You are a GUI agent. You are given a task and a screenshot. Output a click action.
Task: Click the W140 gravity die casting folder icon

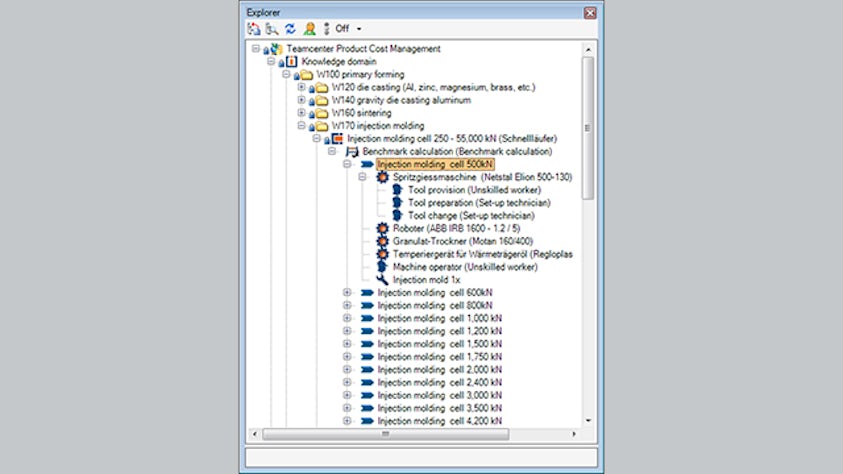[322, 100]
